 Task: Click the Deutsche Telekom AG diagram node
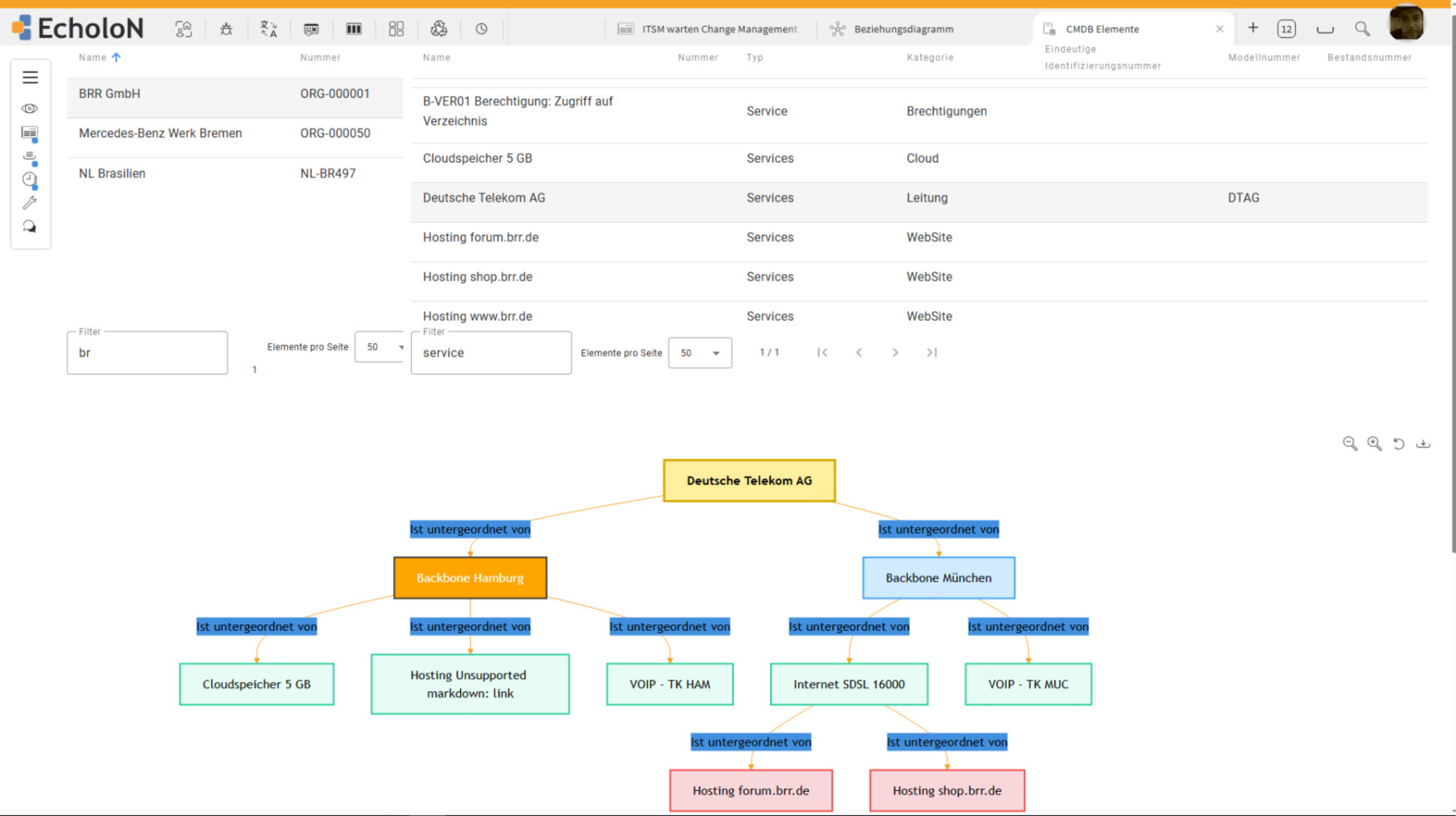[749, 480]
